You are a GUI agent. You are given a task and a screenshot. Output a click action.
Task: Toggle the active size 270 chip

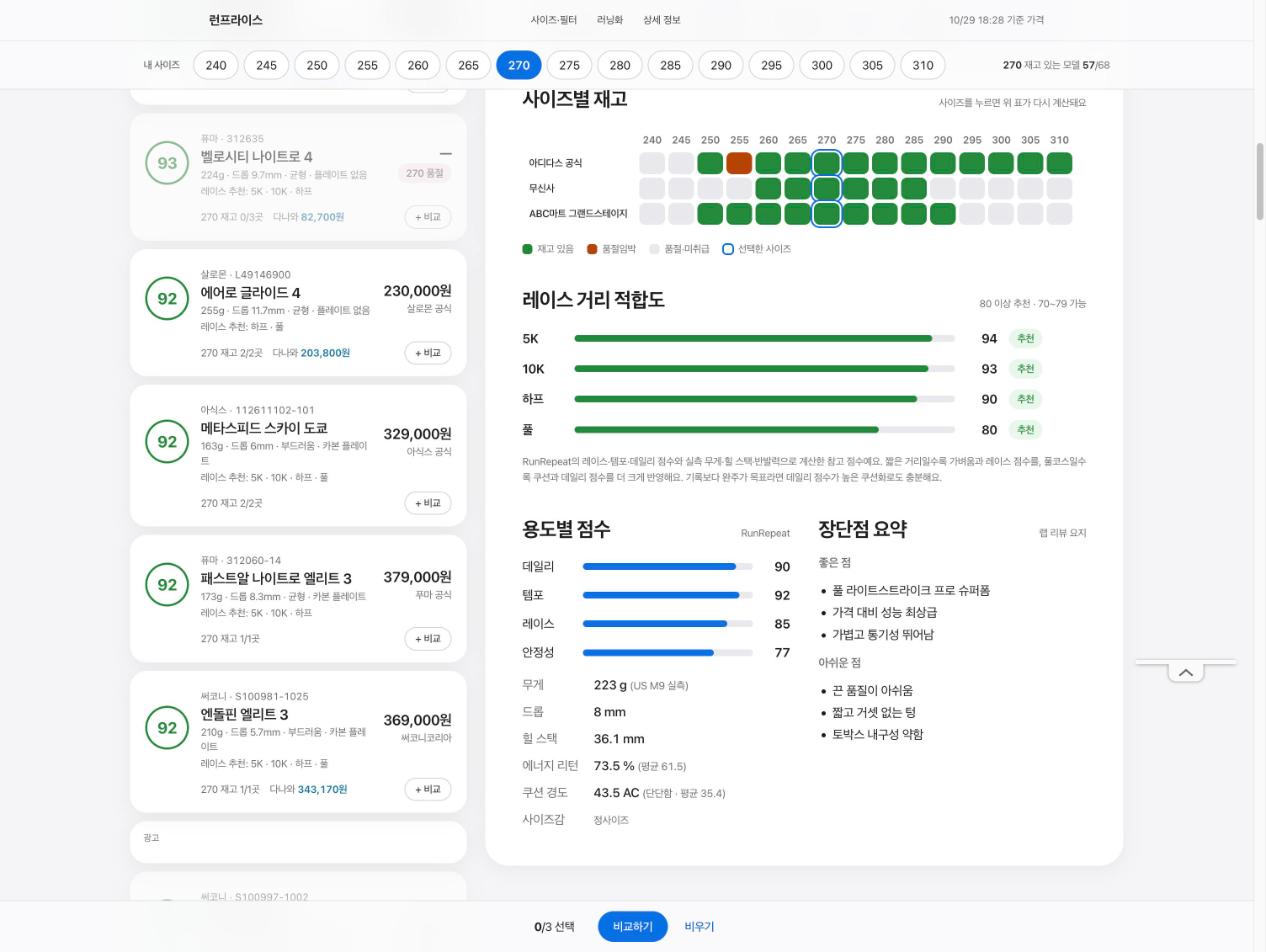click(x=519, y=65)
